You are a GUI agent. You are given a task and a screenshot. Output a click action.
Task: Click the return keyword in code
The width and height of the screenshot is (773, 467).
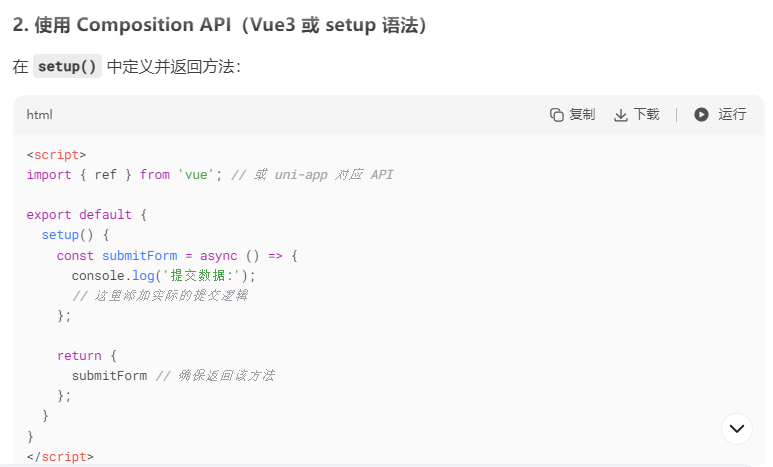point(79,356)
